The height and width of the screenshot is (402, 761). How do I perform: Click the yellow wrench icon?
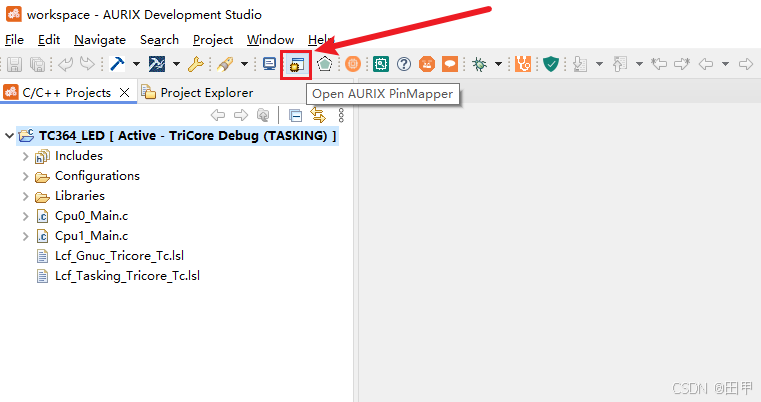tap(196, 64)
